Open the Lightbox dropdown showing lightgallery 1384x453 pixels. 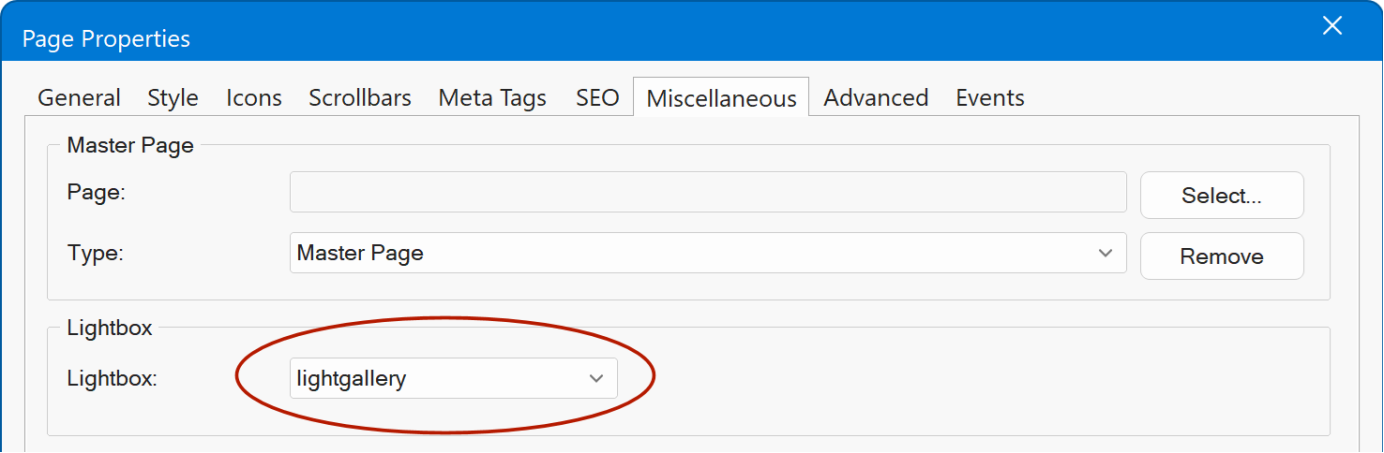pos(453,379)
